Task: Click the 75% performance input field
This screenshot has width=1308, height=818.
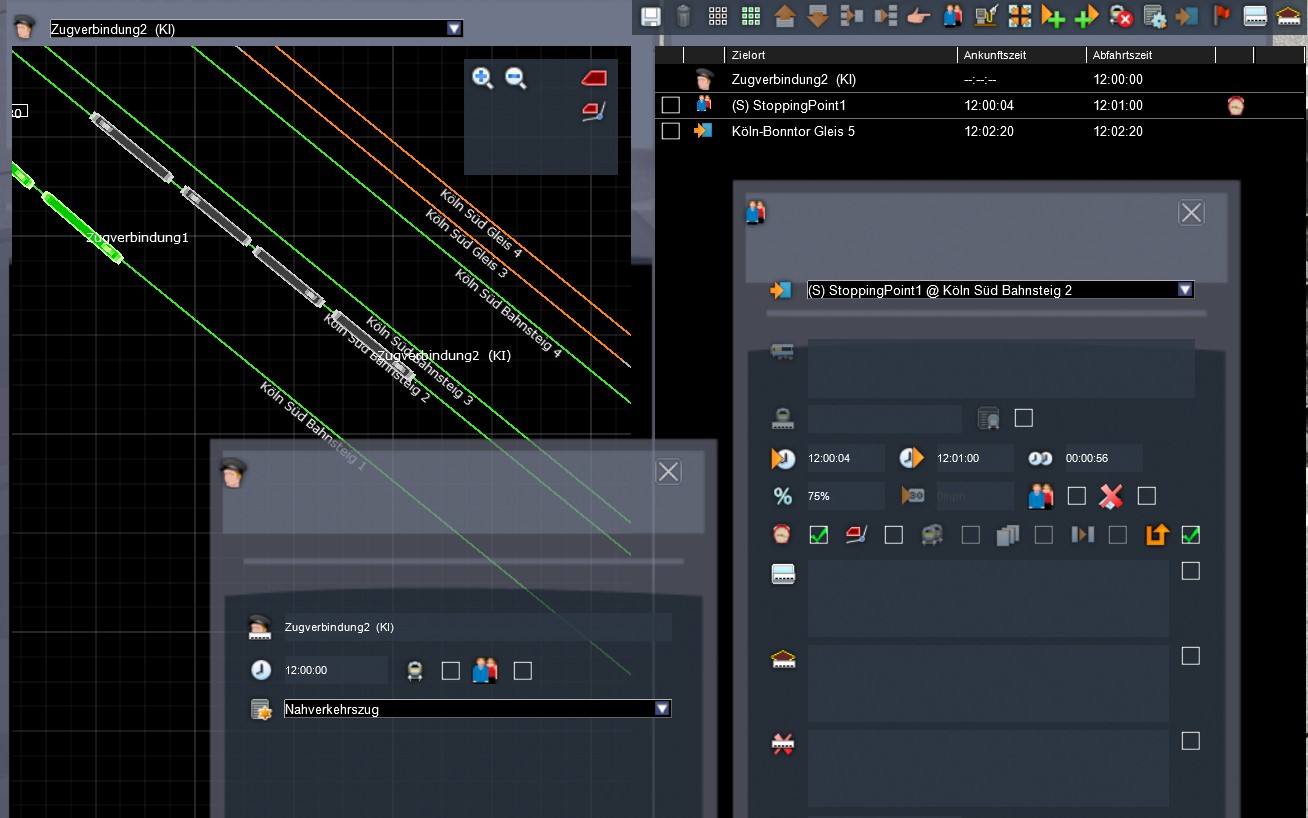Action: tap(845, 496)
